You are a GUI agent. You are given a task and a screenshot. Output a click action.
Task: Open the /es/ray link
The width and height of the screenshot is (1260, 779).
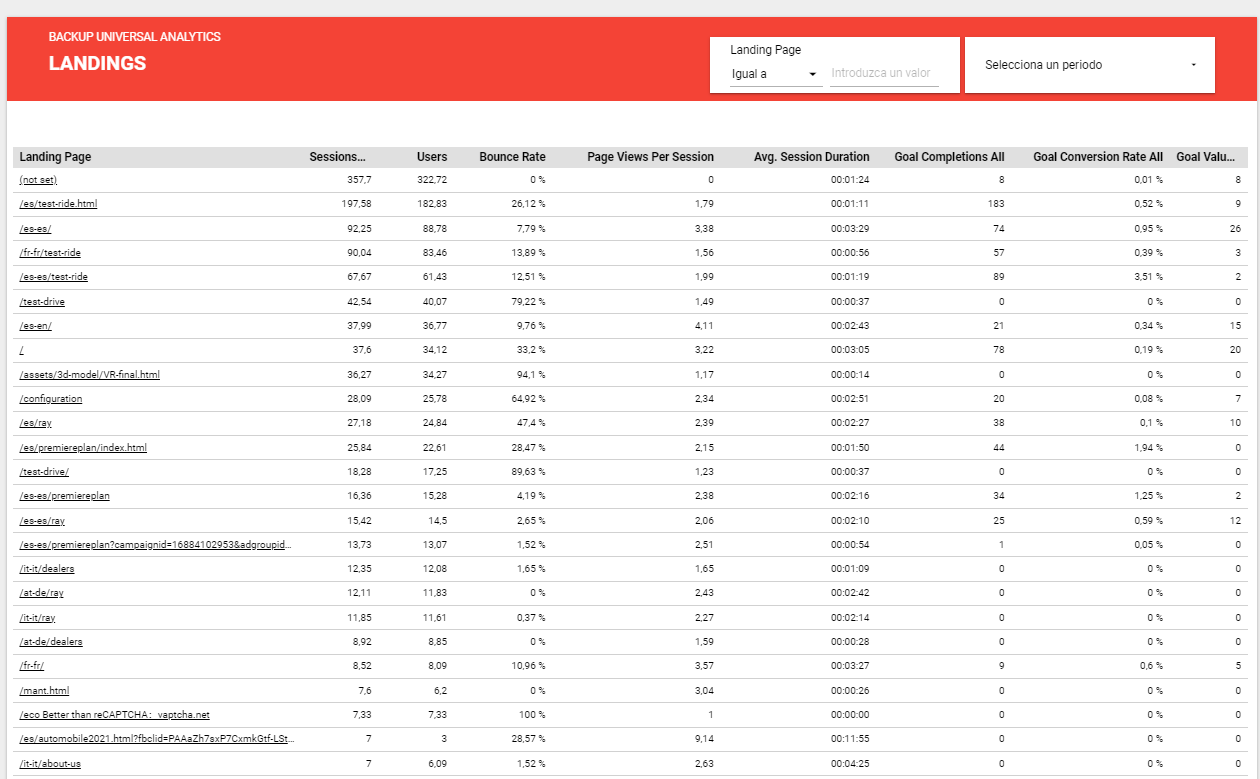35,423
